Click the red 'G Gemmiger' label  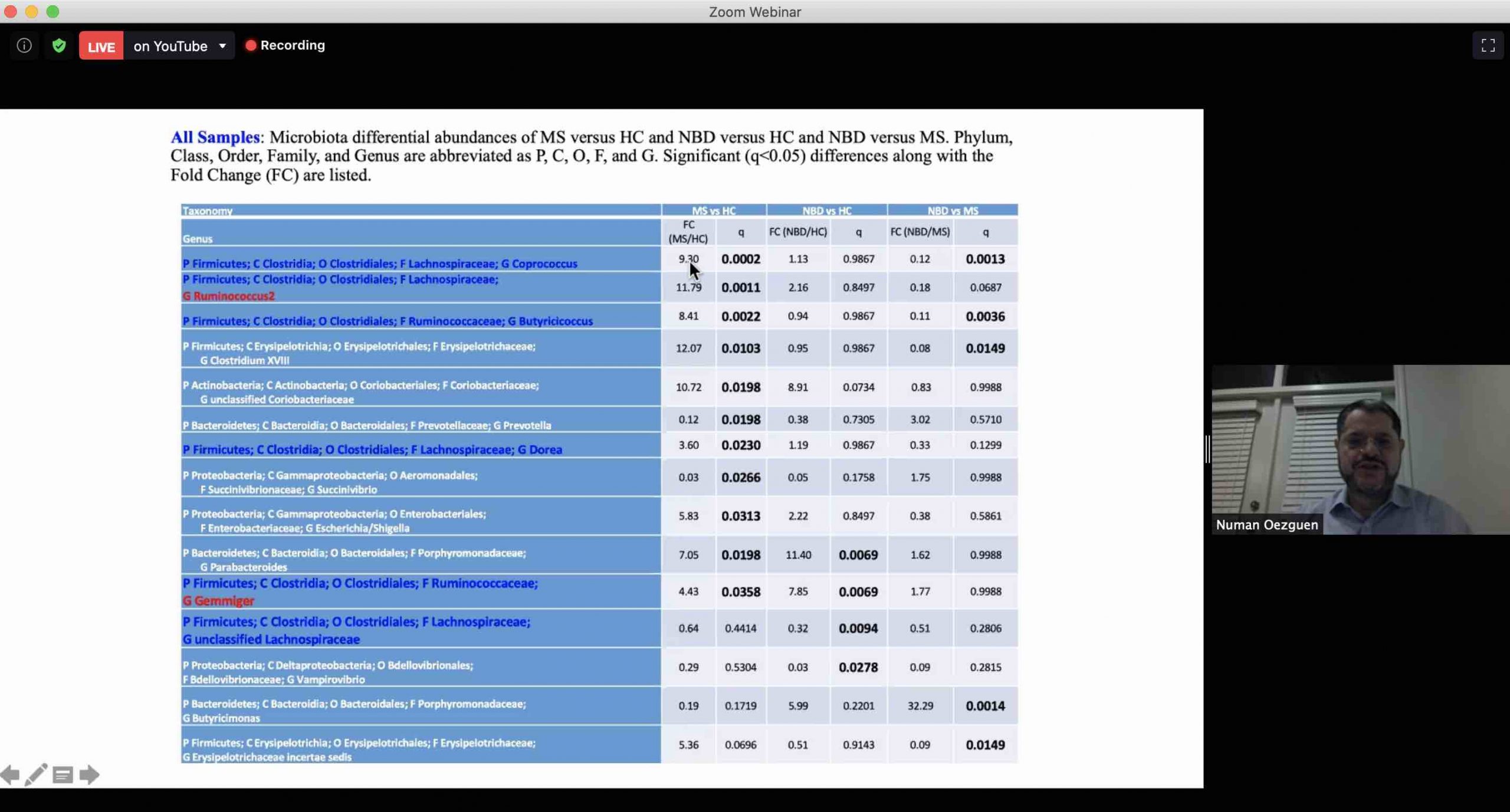click(x=218, y=601)
